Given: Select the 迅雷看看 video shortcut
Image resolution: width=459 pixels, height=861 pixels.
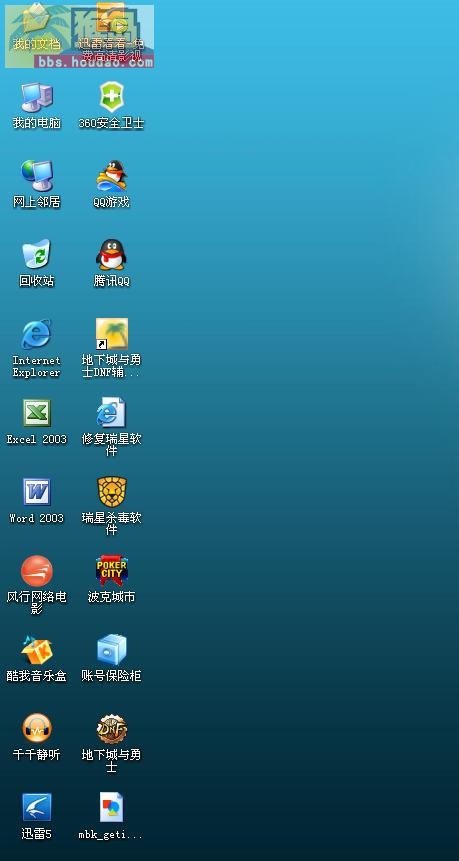Looking at the screenshot, I should pyautogui.click(x=111, y=18).
